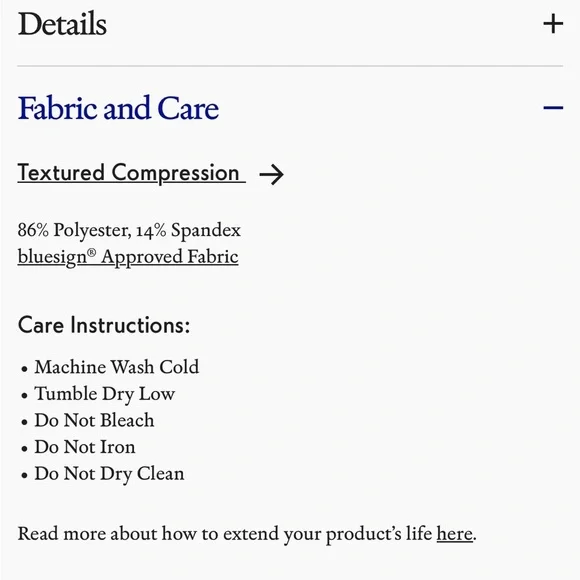The image size is (580, 580).
Task: Click the word "Compression" in the fabric link
Action: 175,173
